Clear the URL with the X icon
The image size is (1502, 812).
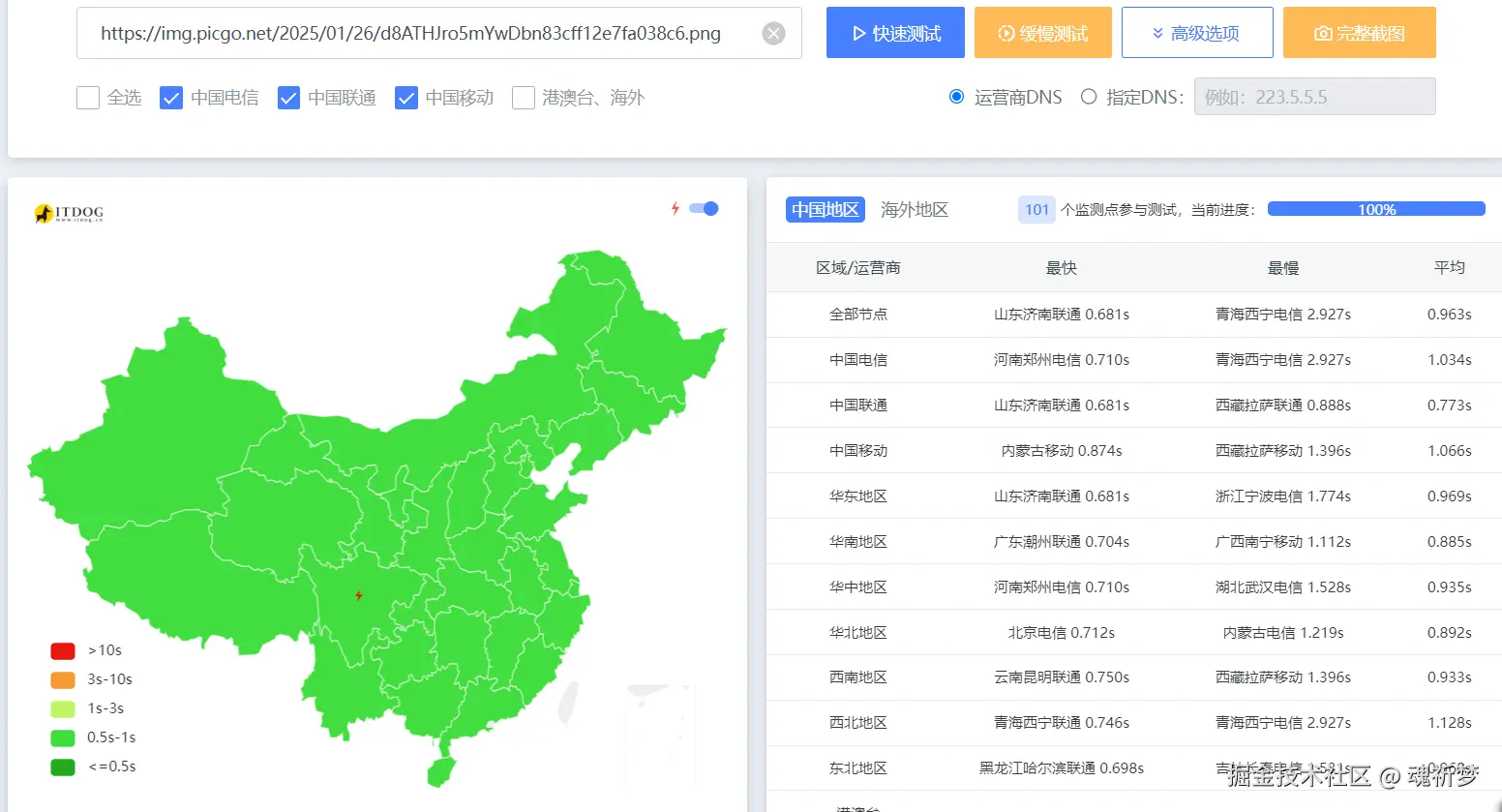pyautogui.click(x=773, y=34)
